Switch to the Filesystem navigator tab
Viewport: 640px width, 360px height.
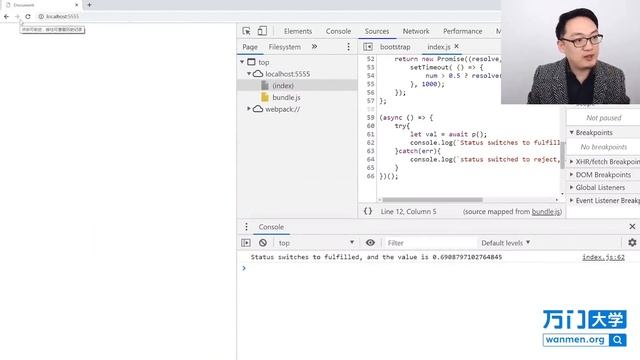(284, 47)
